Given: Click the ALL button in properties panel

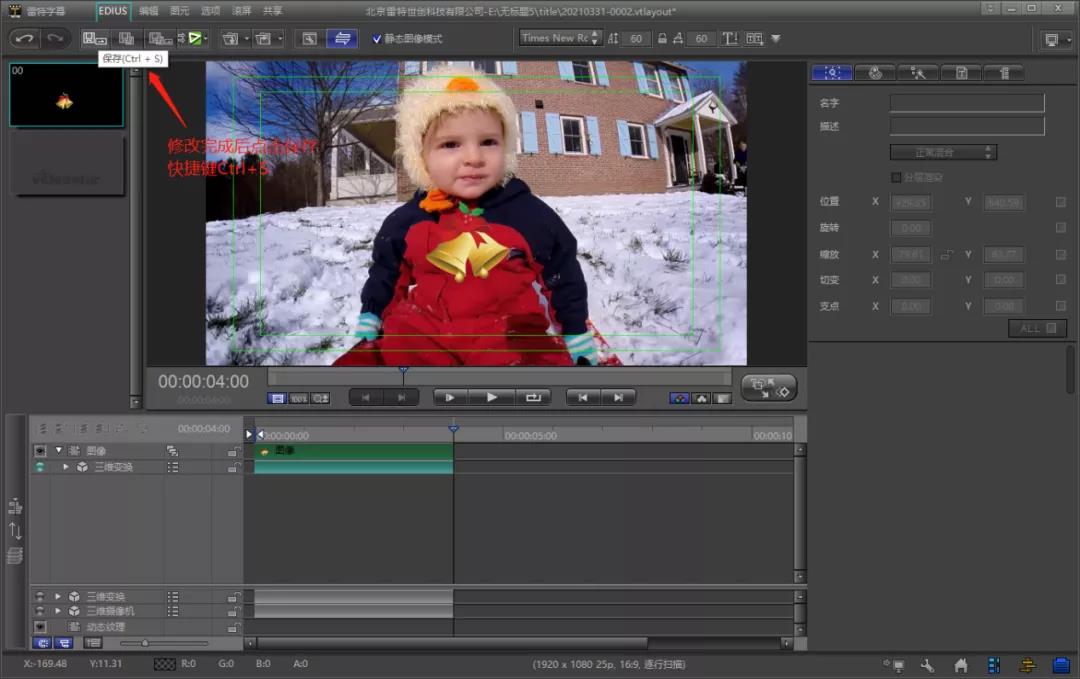Looking at the screenshot, I should tap(1037, 328).
